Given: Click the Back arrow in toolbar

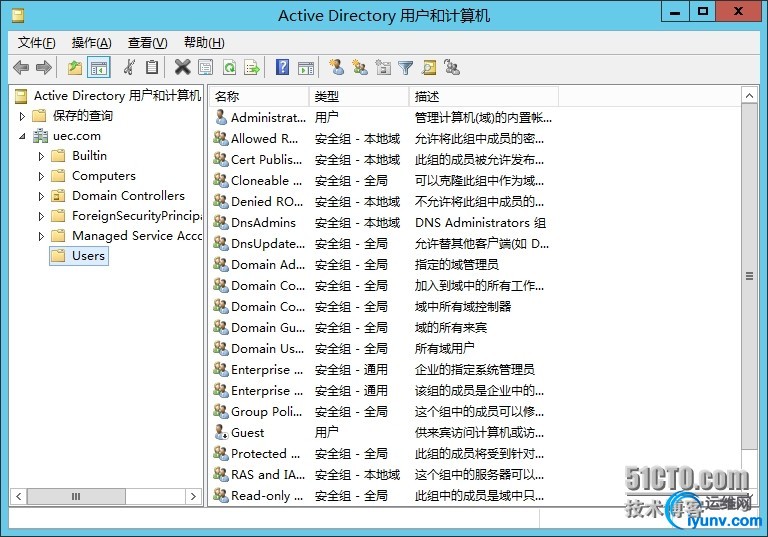Looking at the screenshot, I should 21,67.
